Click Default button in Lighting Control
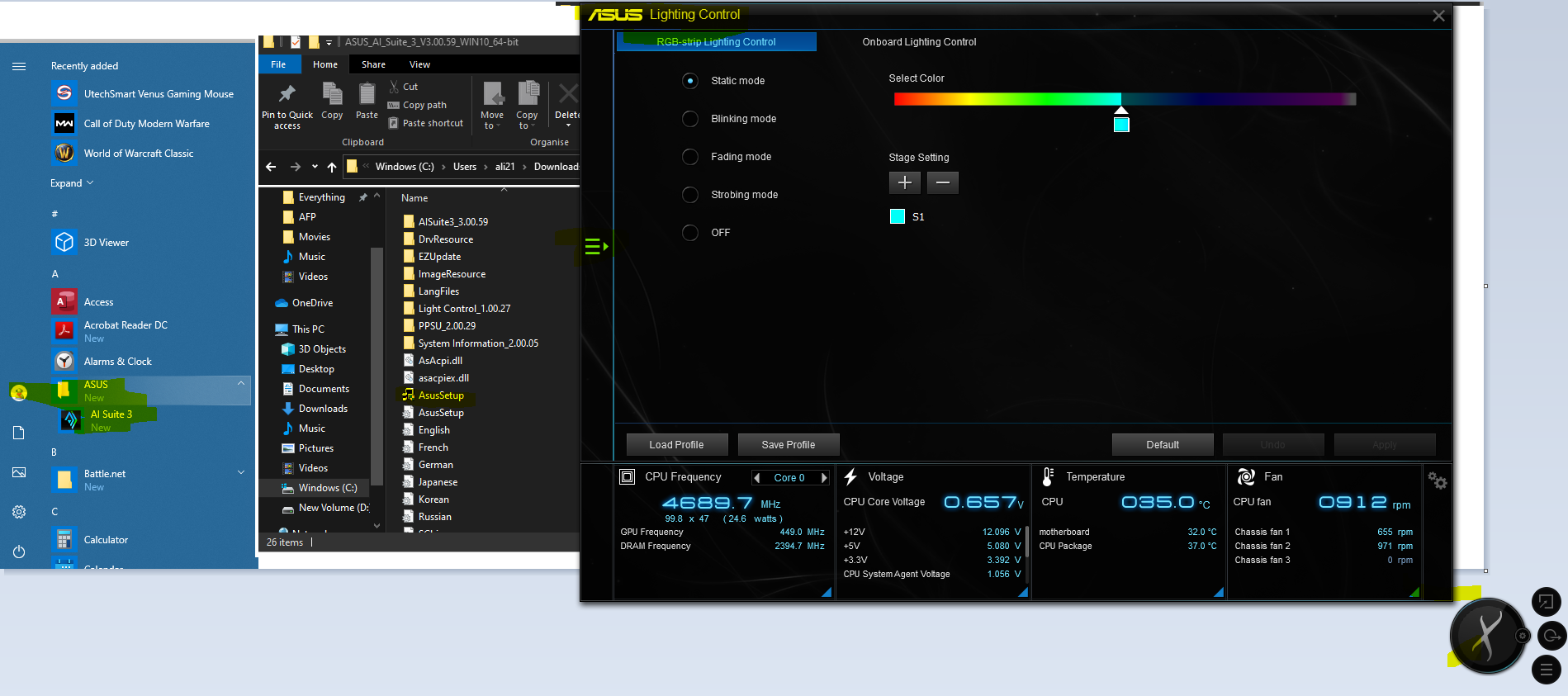Screen dimensions: 1568x696 click(1163, 444)
